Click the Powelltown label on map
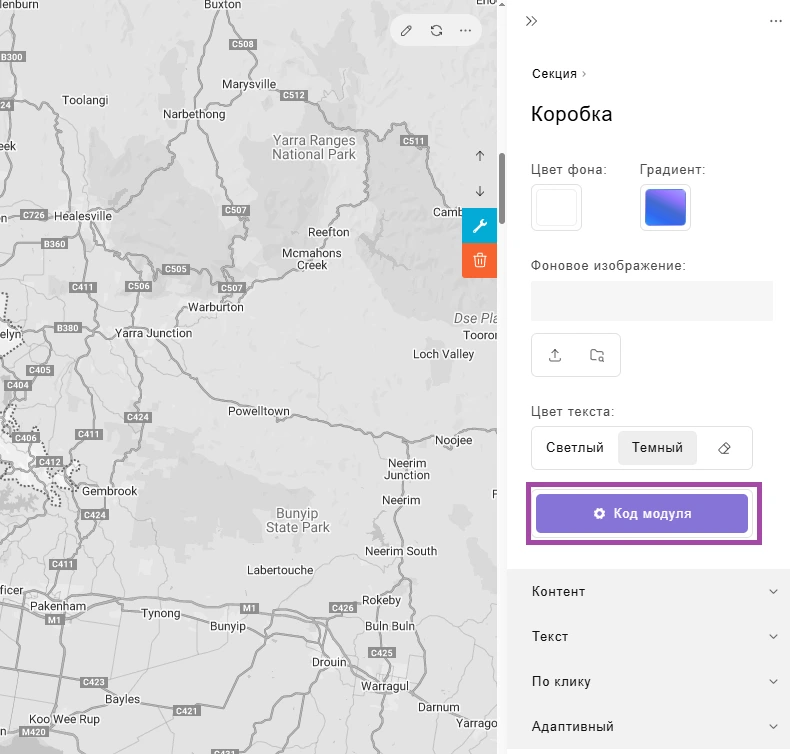Viewport: 790px width, 754px height. coord(259,412)
